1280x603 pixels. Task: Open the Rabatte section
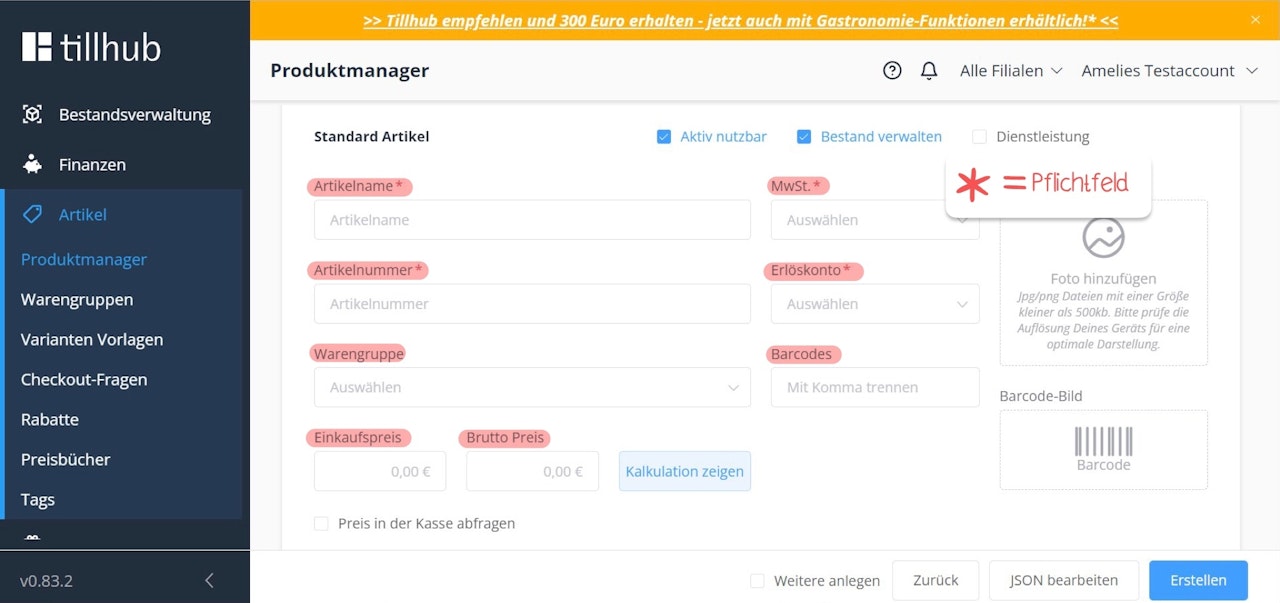tap(49, 419)
